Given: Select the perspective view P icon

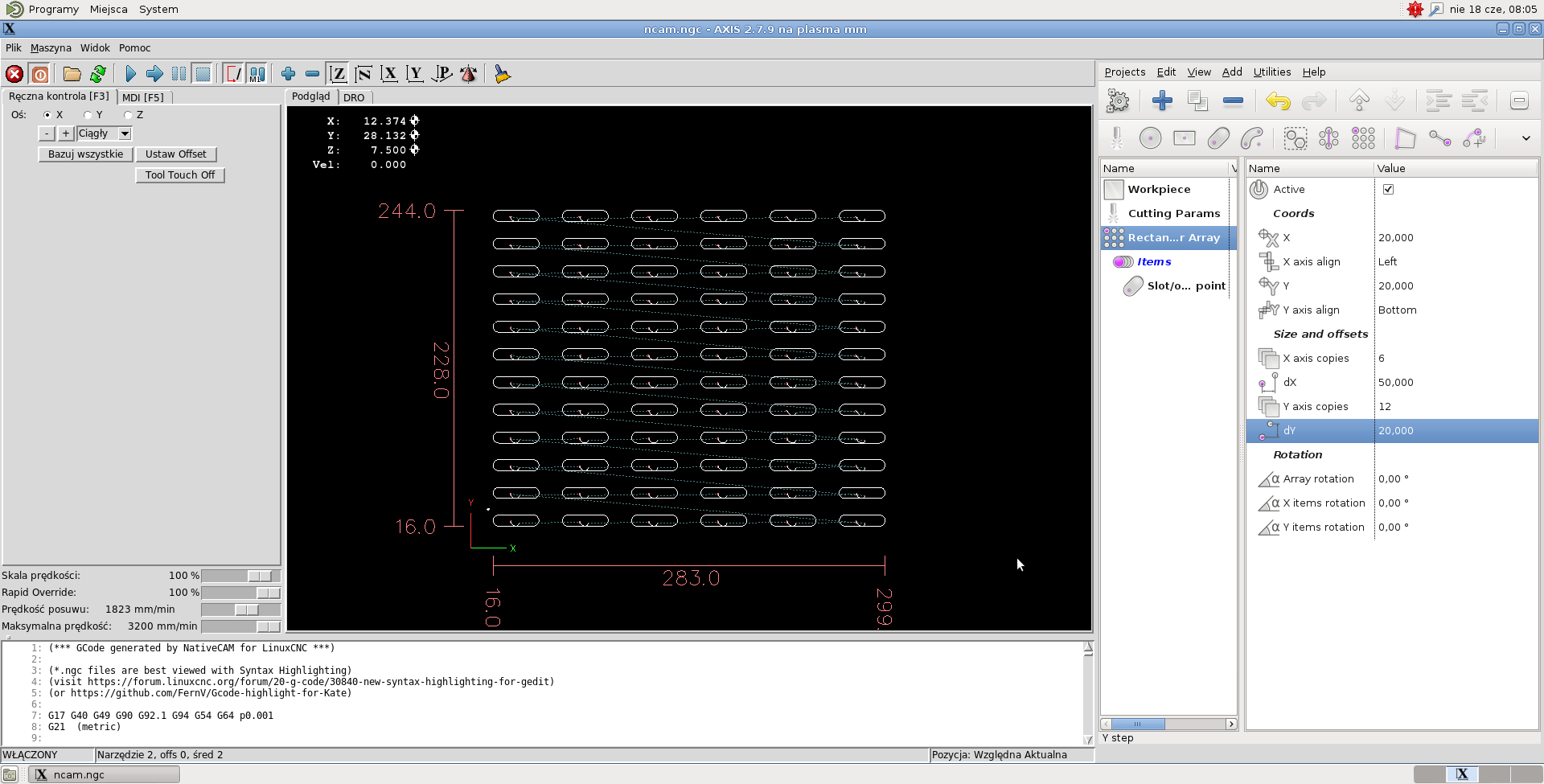Looking at the screenshot, I should click(x=441, y=74).
